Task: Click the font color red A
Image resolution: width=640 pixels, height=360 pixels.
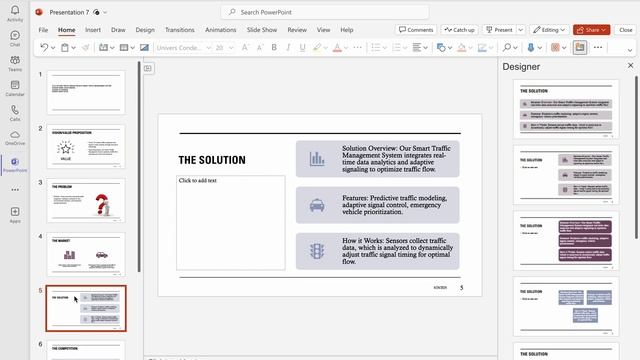Action: click(x=337, y=48)
